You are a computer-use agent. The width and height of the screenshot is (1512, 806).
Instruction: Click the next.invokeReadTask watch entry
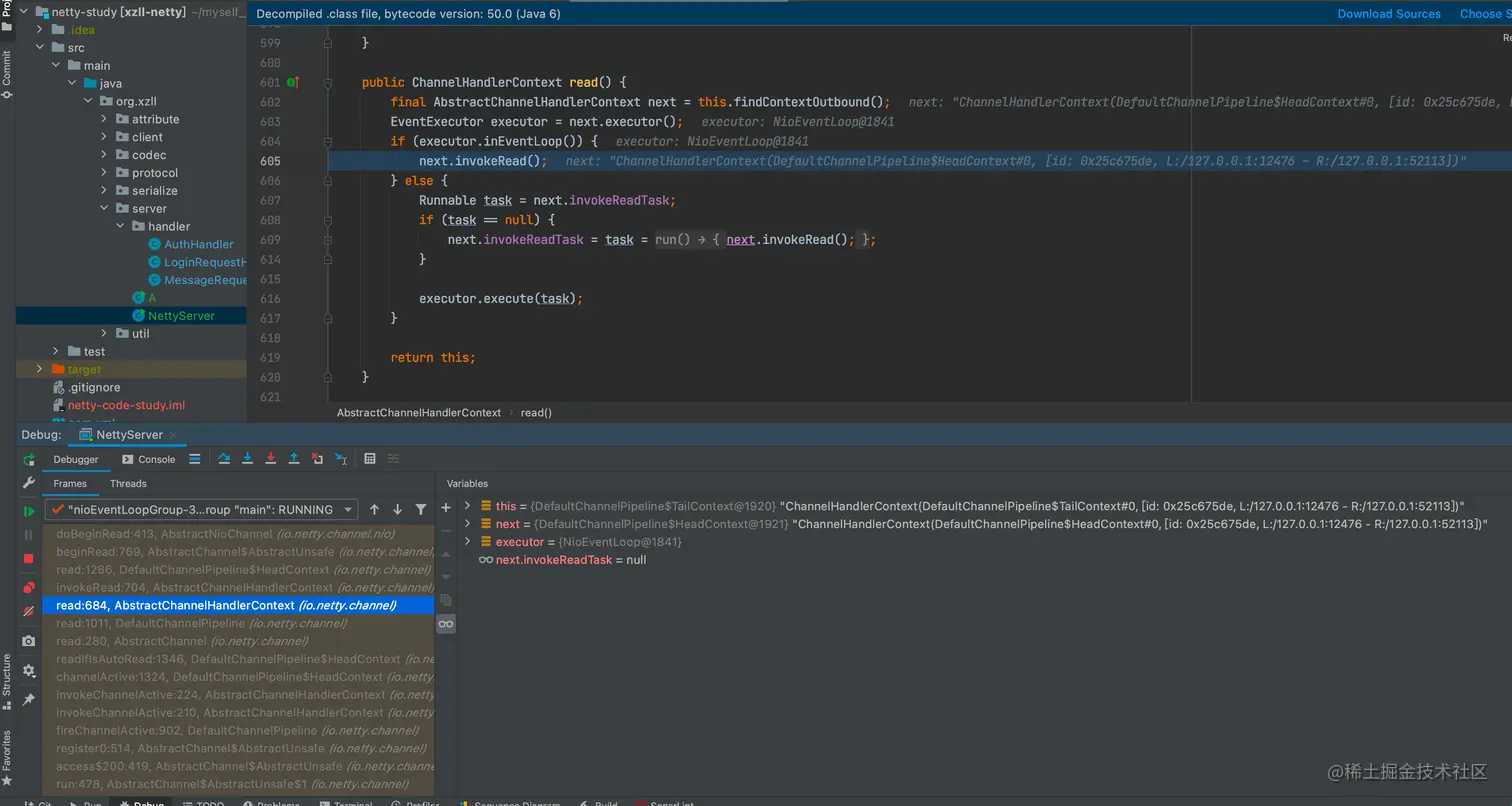point(563,560)
